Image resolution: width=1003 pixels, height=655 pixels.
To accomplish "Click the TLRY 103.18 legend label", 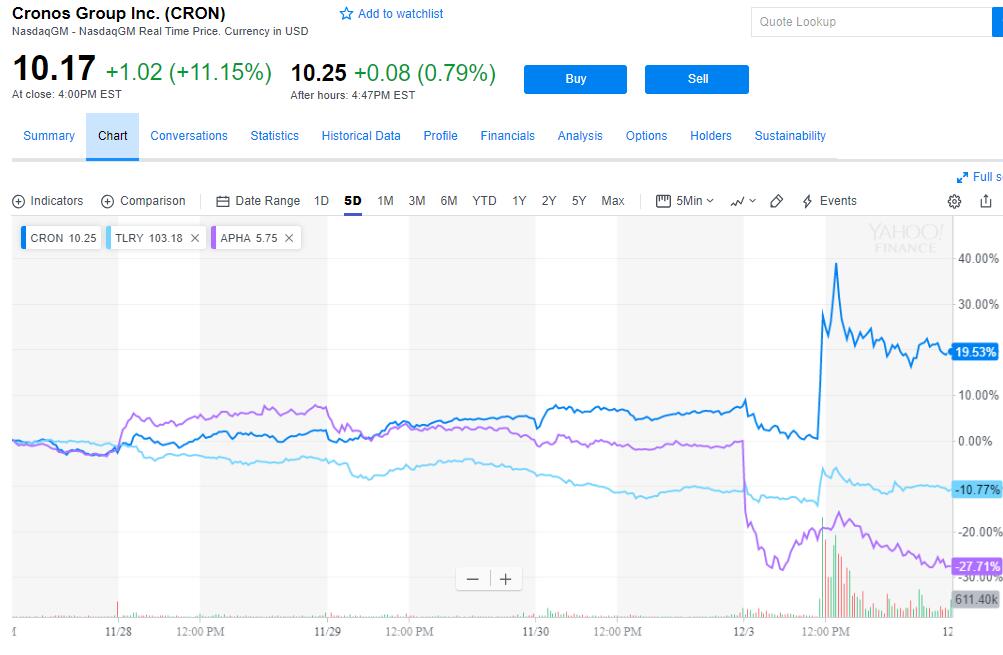I will click(x=149, y=238).
